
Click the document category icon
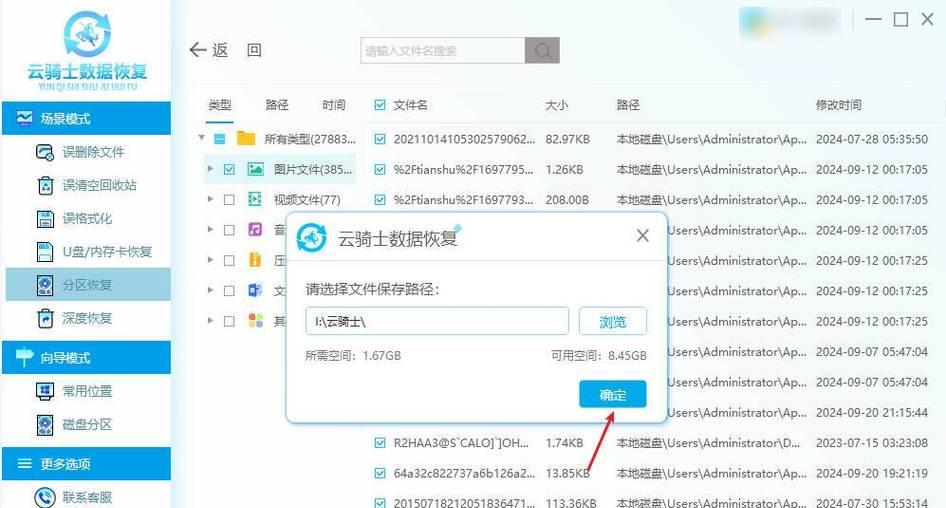[255, 290]
